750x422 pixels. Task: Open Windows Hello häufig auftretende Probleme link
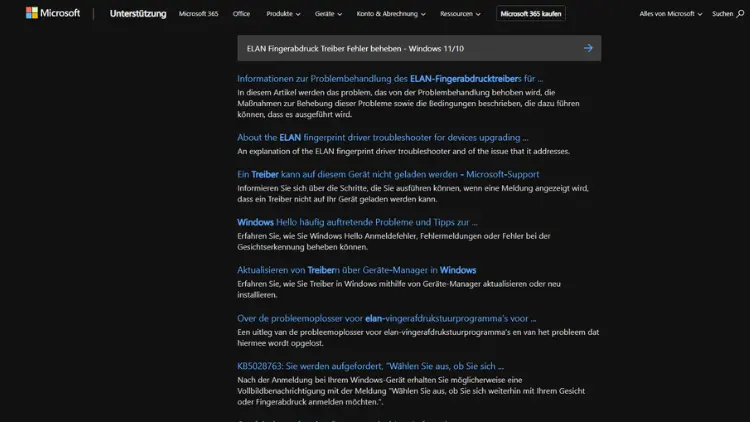pyautogui.click(x=357, y=222)
